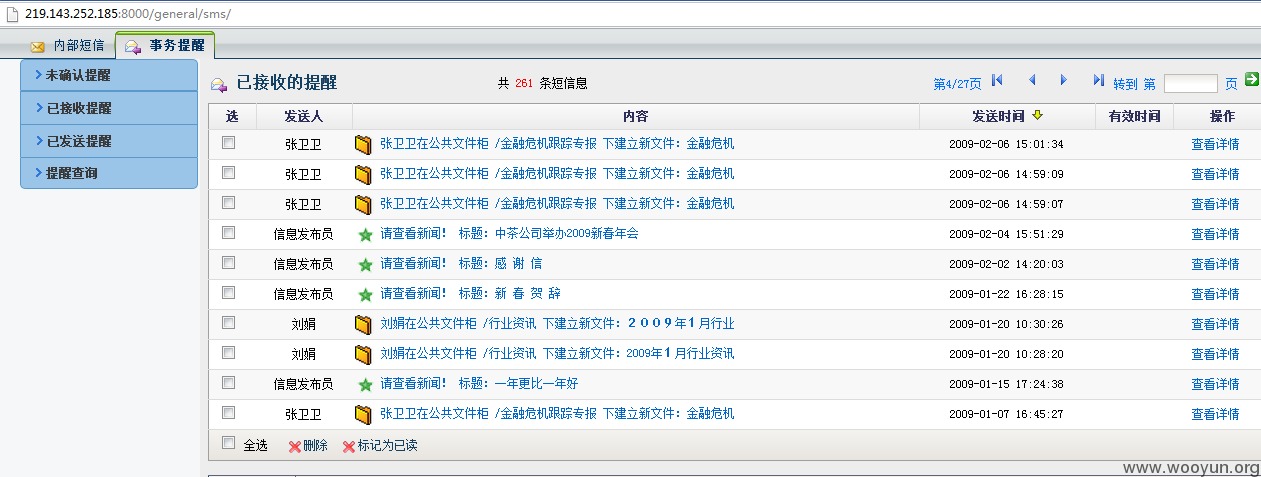Click reminder icon on 事务提醒 tab
The image size is (1261, 477).
[x=133, y=46]
